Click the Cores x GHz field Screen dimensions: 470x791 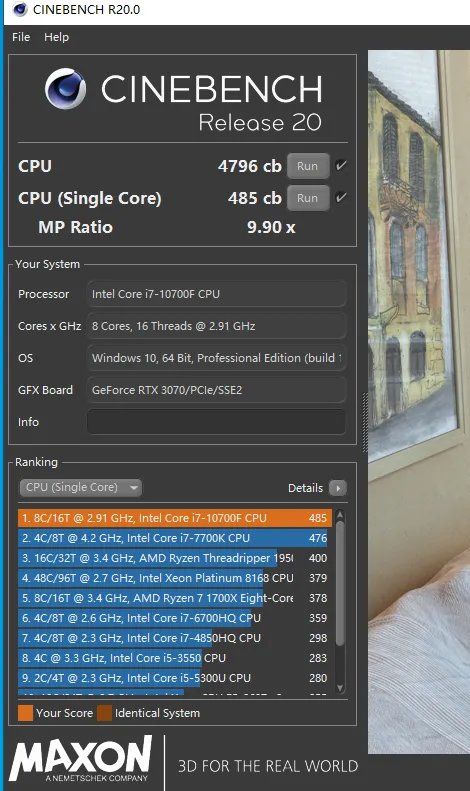(216, 326)
